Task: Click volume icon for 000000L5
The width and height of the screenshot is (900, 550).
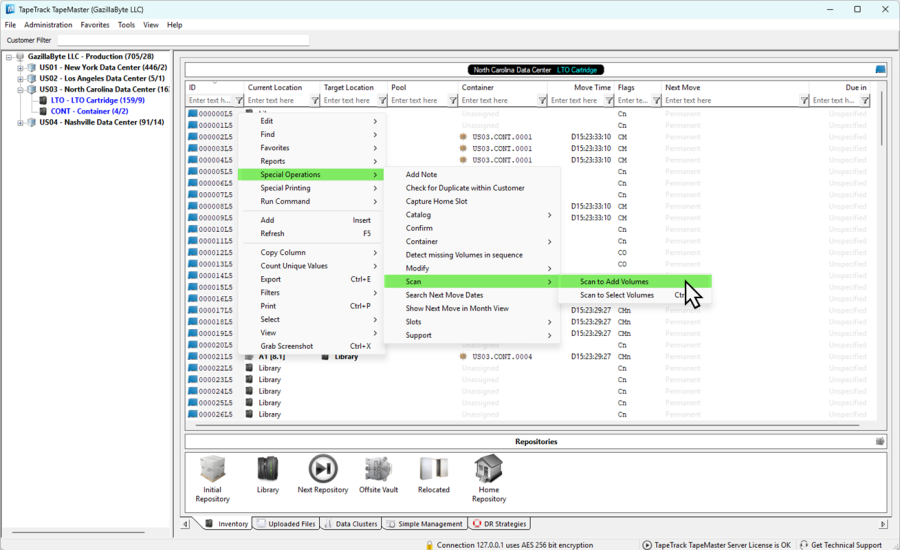Action: [193, 114]
